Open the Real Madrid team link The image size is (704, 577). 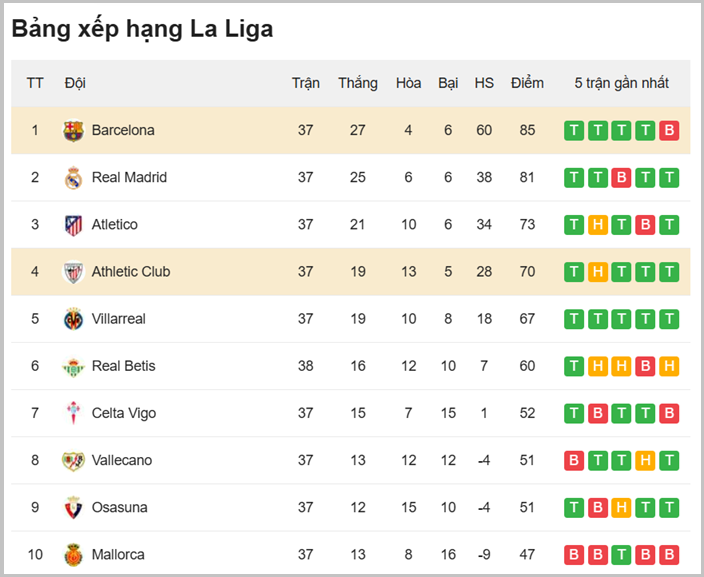(129, 177)
